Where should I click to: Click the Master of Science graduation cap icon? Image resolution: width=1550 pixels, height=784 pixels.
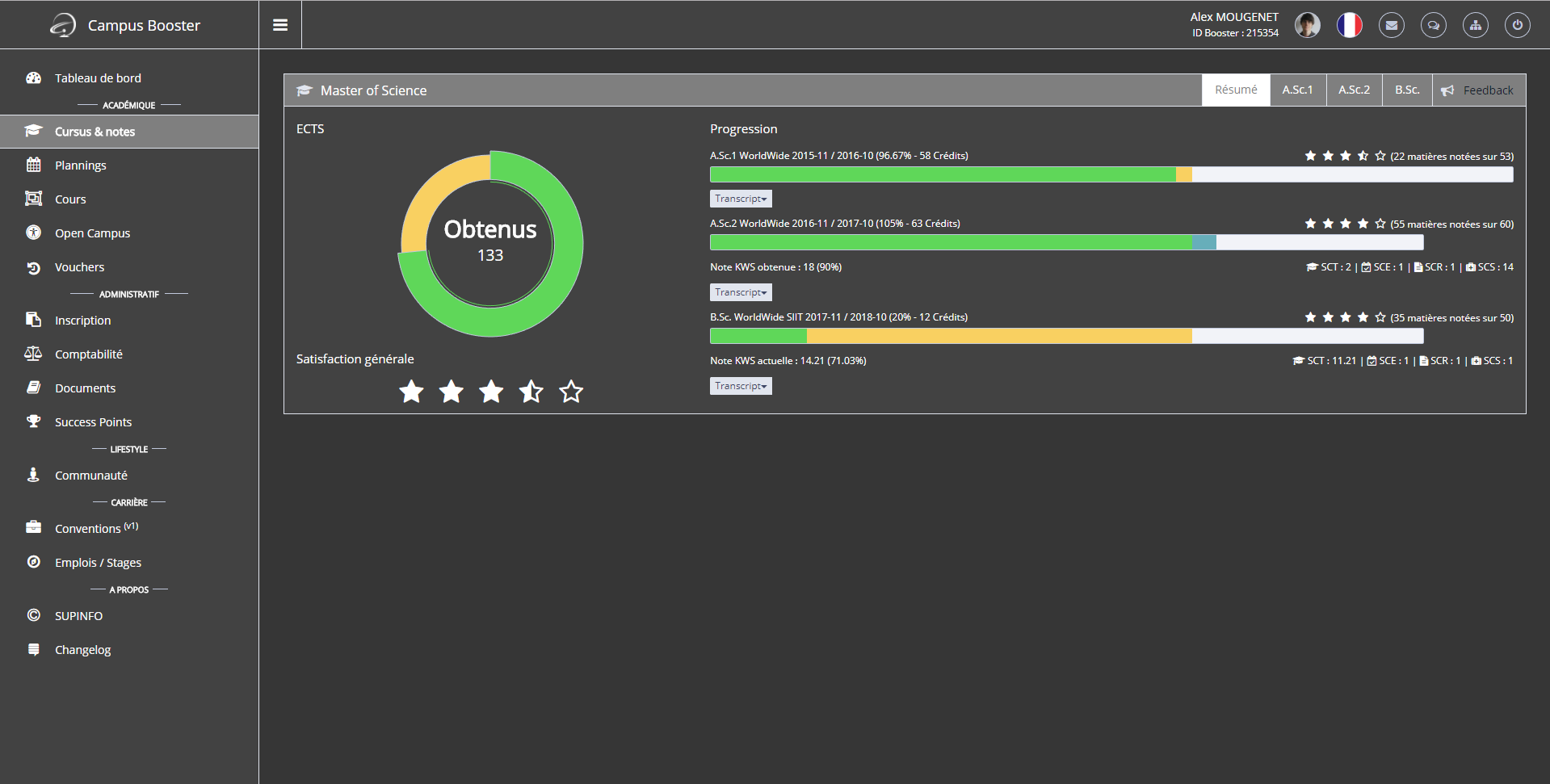click(305, 90)
